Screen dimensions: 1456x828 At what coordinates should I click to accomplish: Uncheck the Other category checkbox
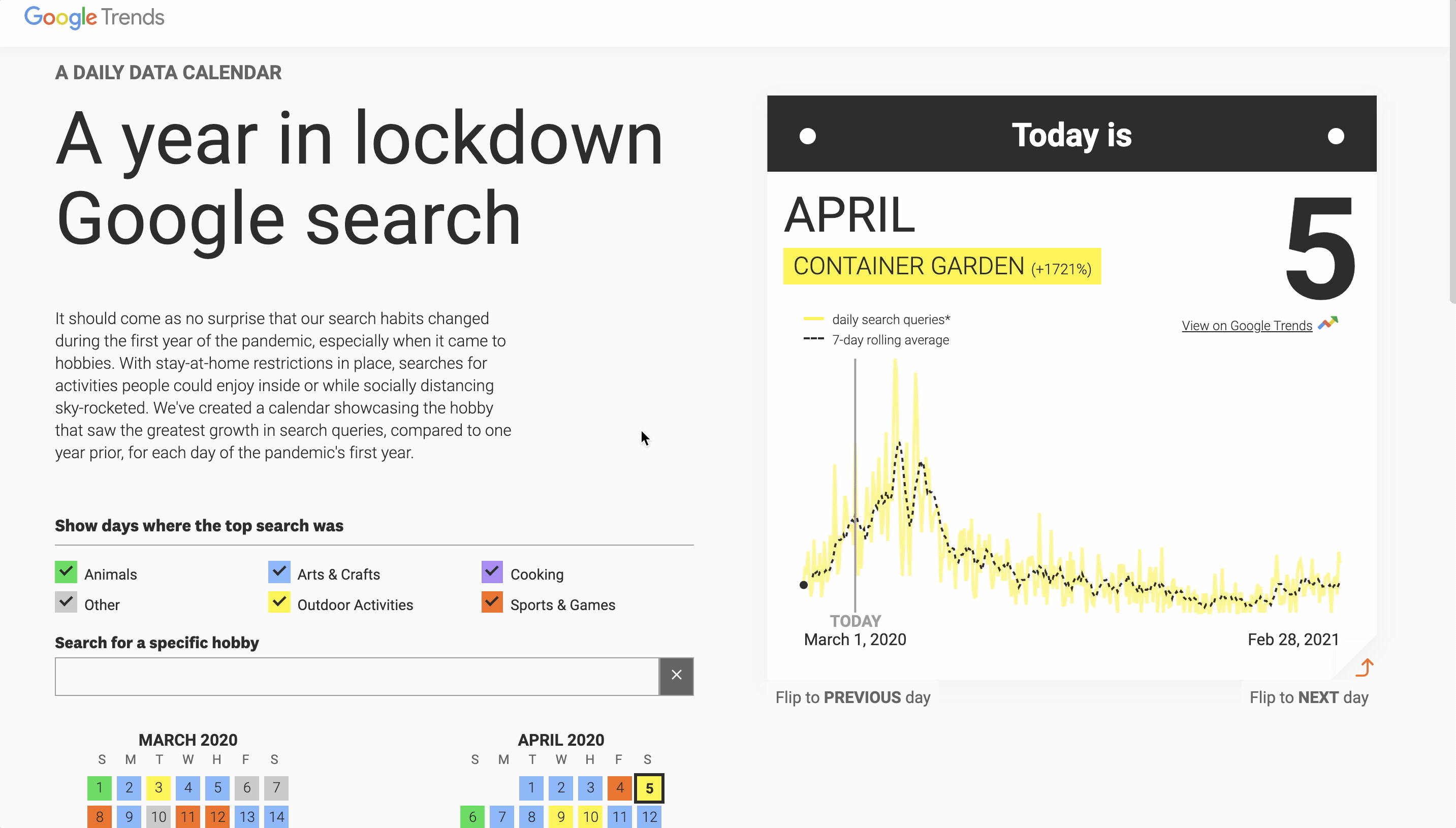click(66, 602)
